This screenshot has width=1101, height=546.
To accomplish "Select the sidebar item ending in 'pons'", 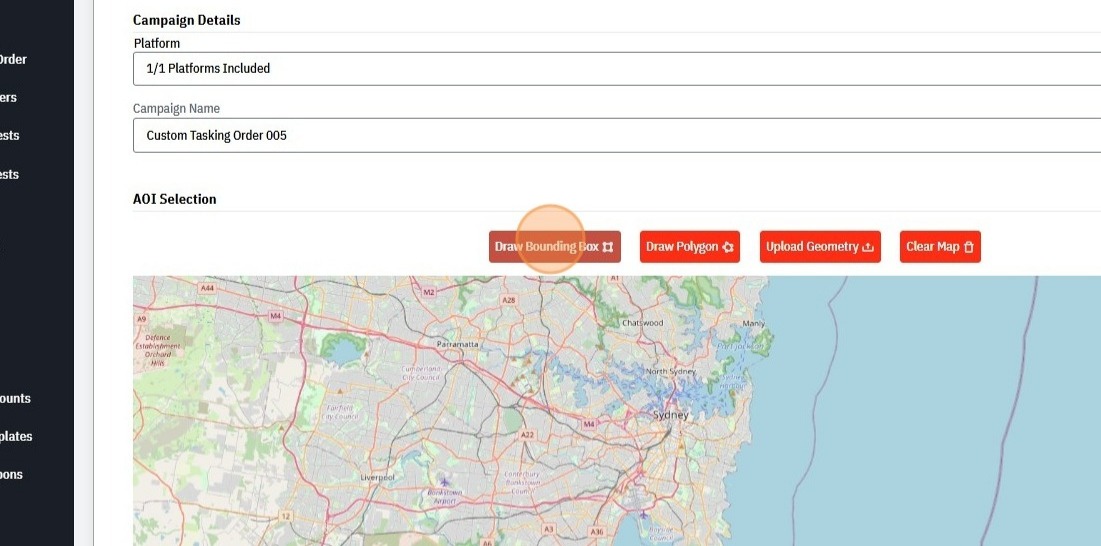I will pyautogui.click(x=11, y=474).
